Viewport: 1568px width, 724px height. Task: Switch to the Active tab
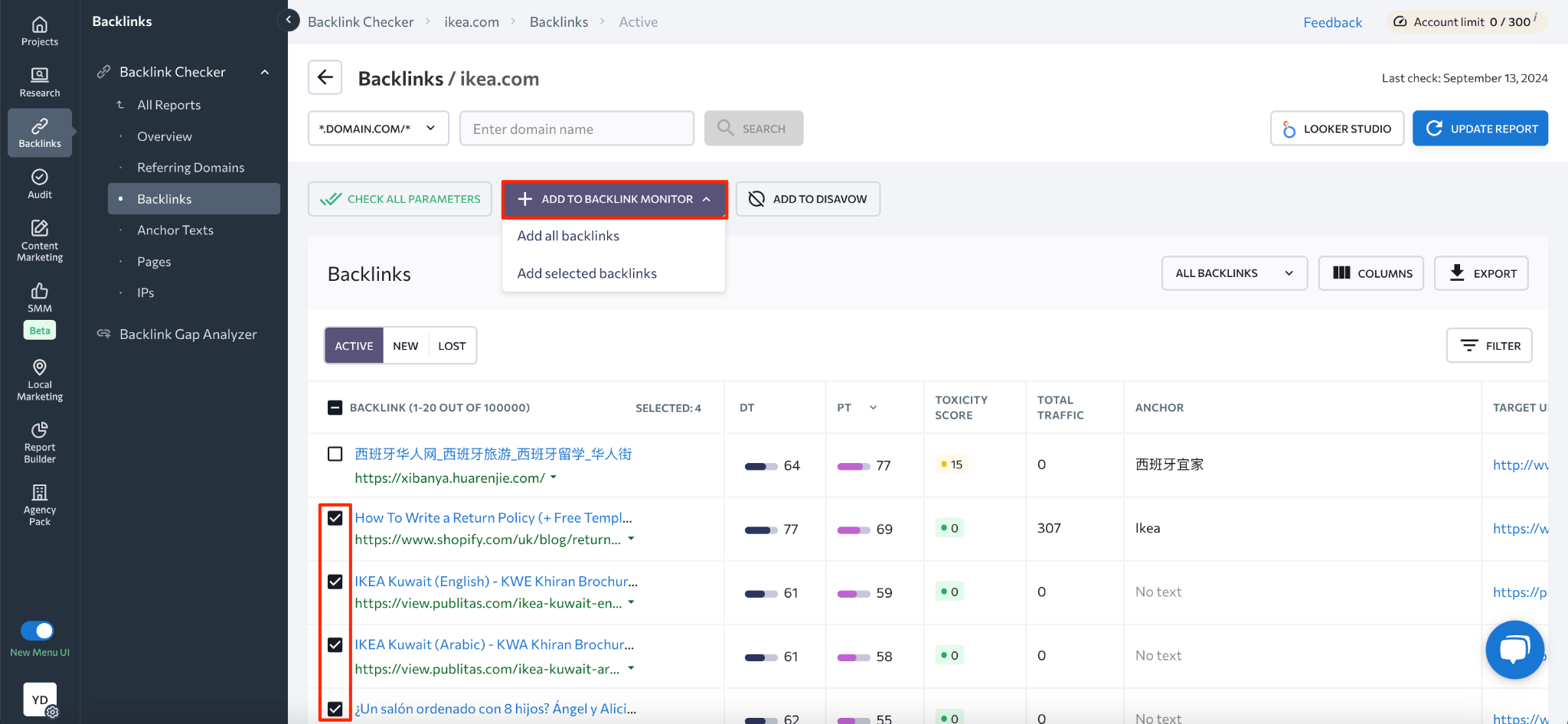[x=354, y=346]
